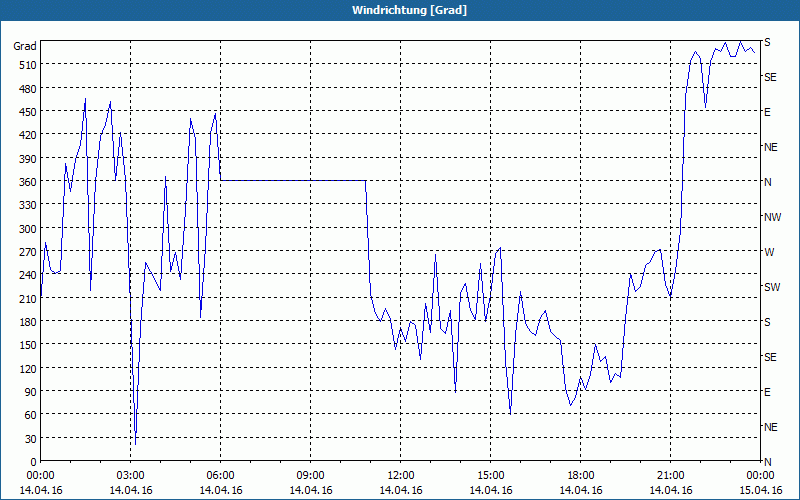Select the Grad y-axis unit label

[25, 46]
